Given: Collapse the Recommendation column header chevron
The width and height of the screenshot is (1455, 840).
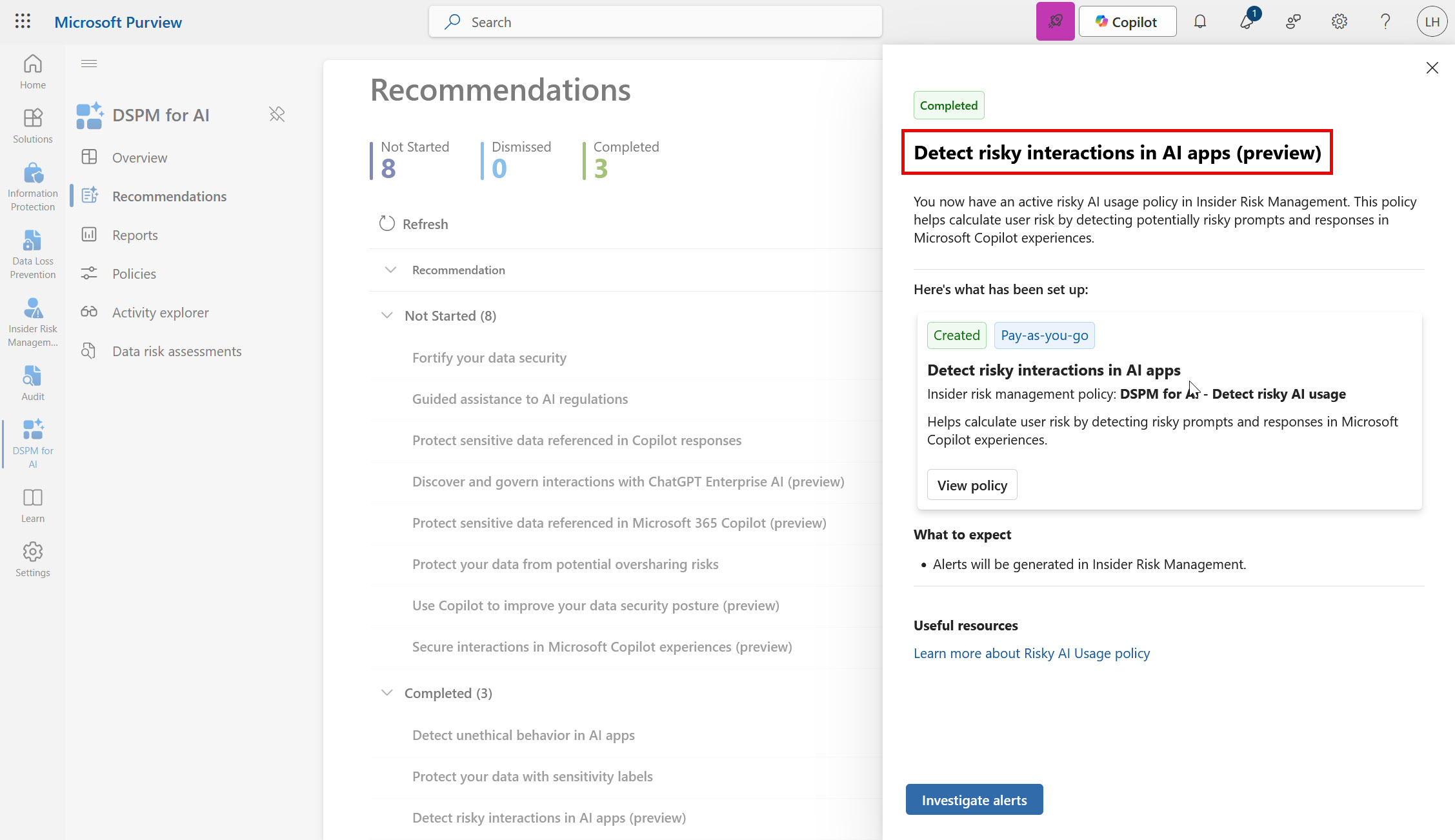Looking at the screenshot, I should pyautogui.click(x=390, y=270).
